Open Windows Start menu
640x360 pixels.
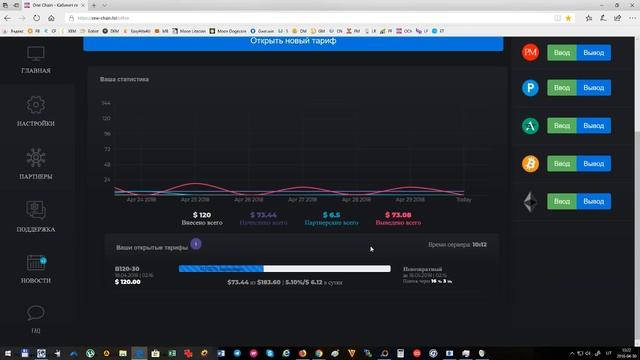(8, 353)
